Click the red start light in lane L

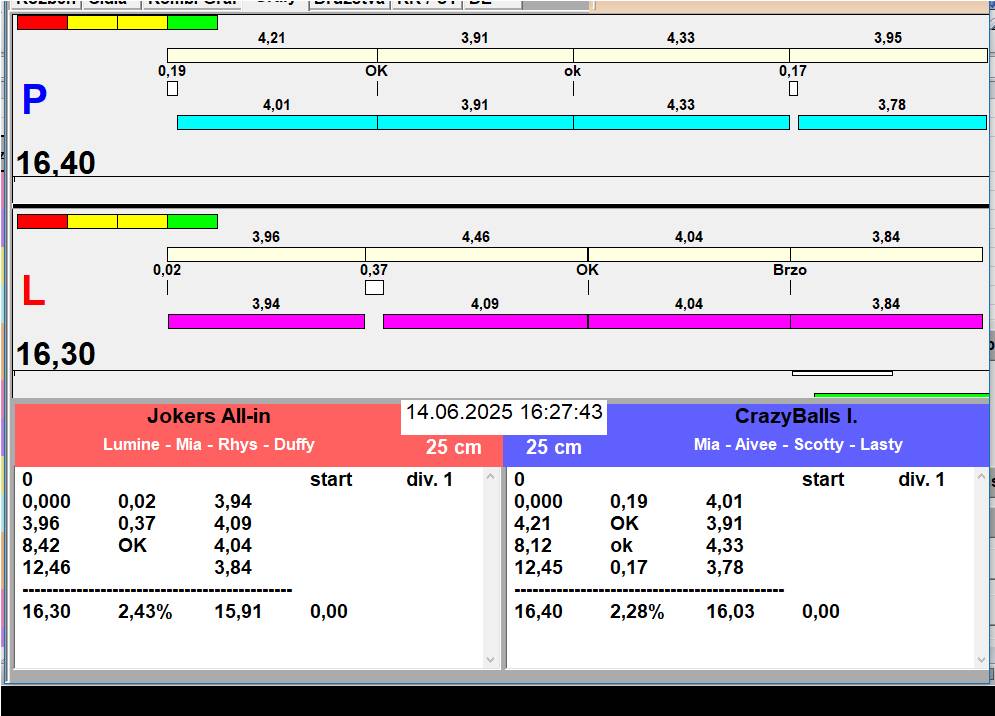pyautogui.click(x=42, y=221)
